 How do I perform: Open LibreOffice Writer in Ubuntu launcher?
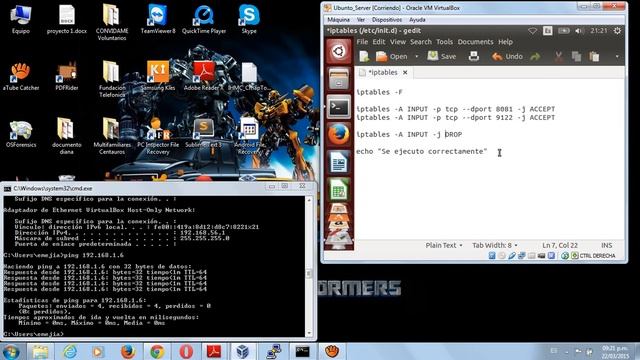pos(338,162)
